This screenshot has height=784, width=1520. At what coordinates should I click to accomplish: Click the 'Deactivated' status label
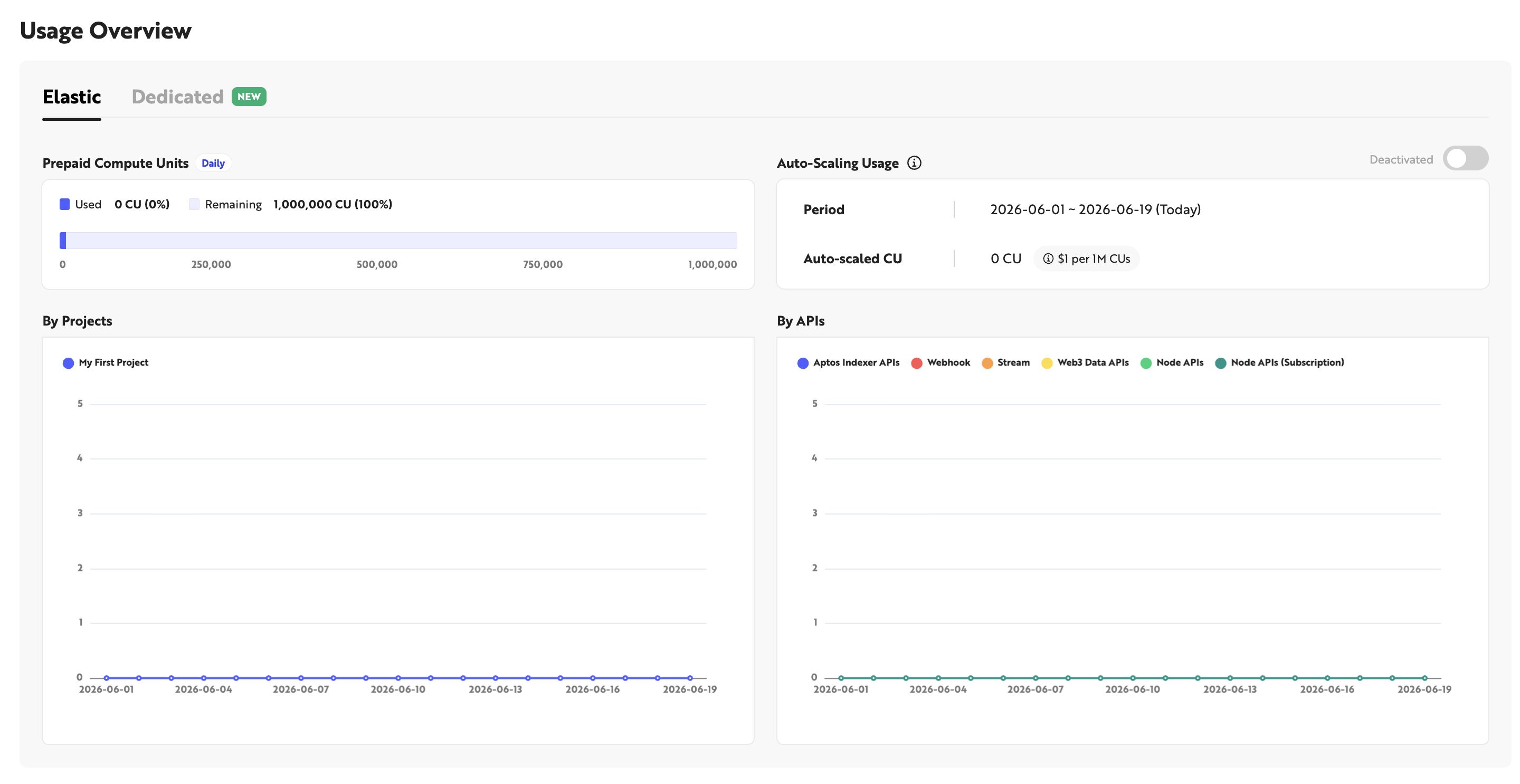pyautogui.click(x=1401, y=159)
